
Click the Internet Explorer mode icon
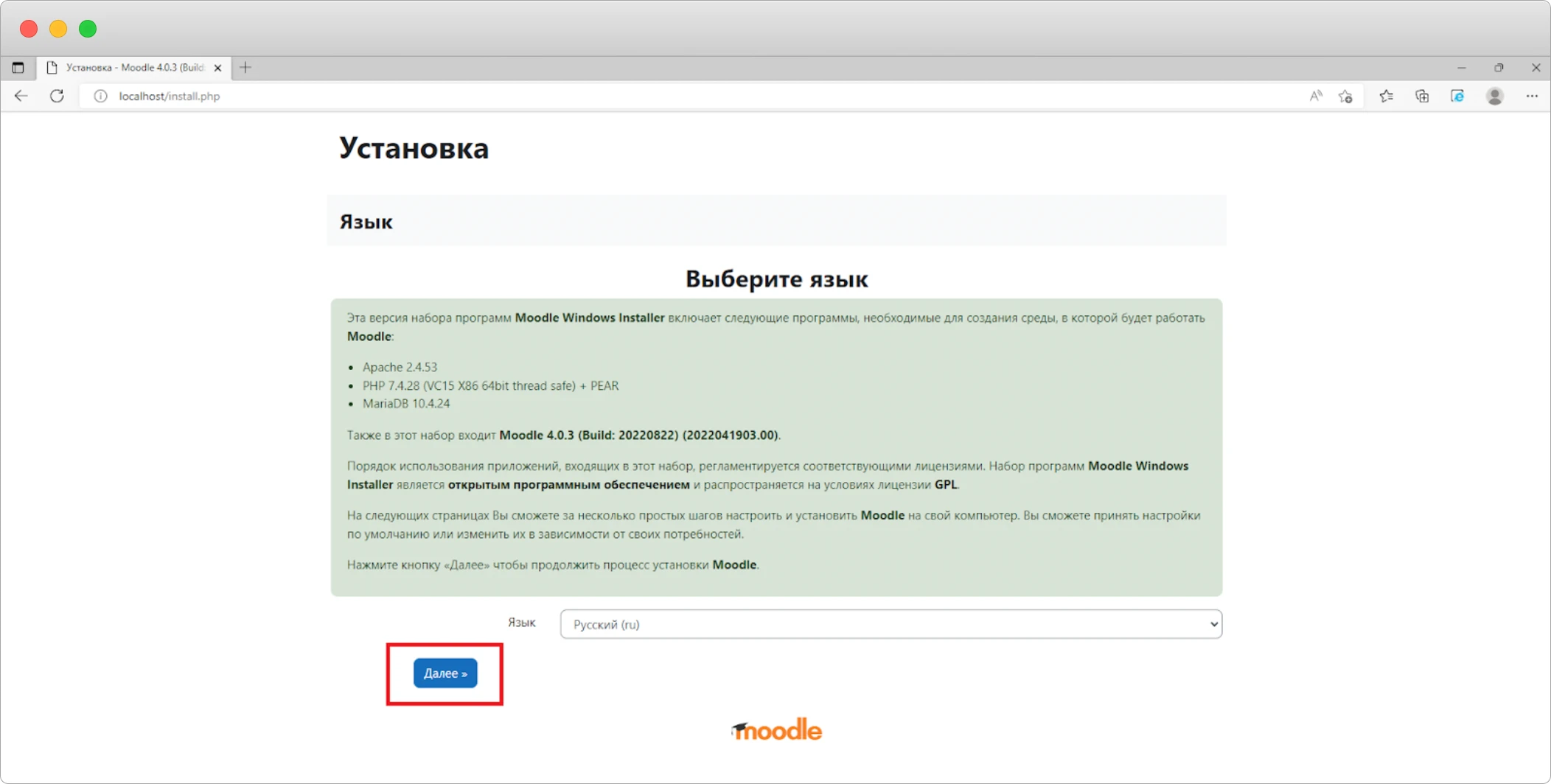coord(1457,96)
